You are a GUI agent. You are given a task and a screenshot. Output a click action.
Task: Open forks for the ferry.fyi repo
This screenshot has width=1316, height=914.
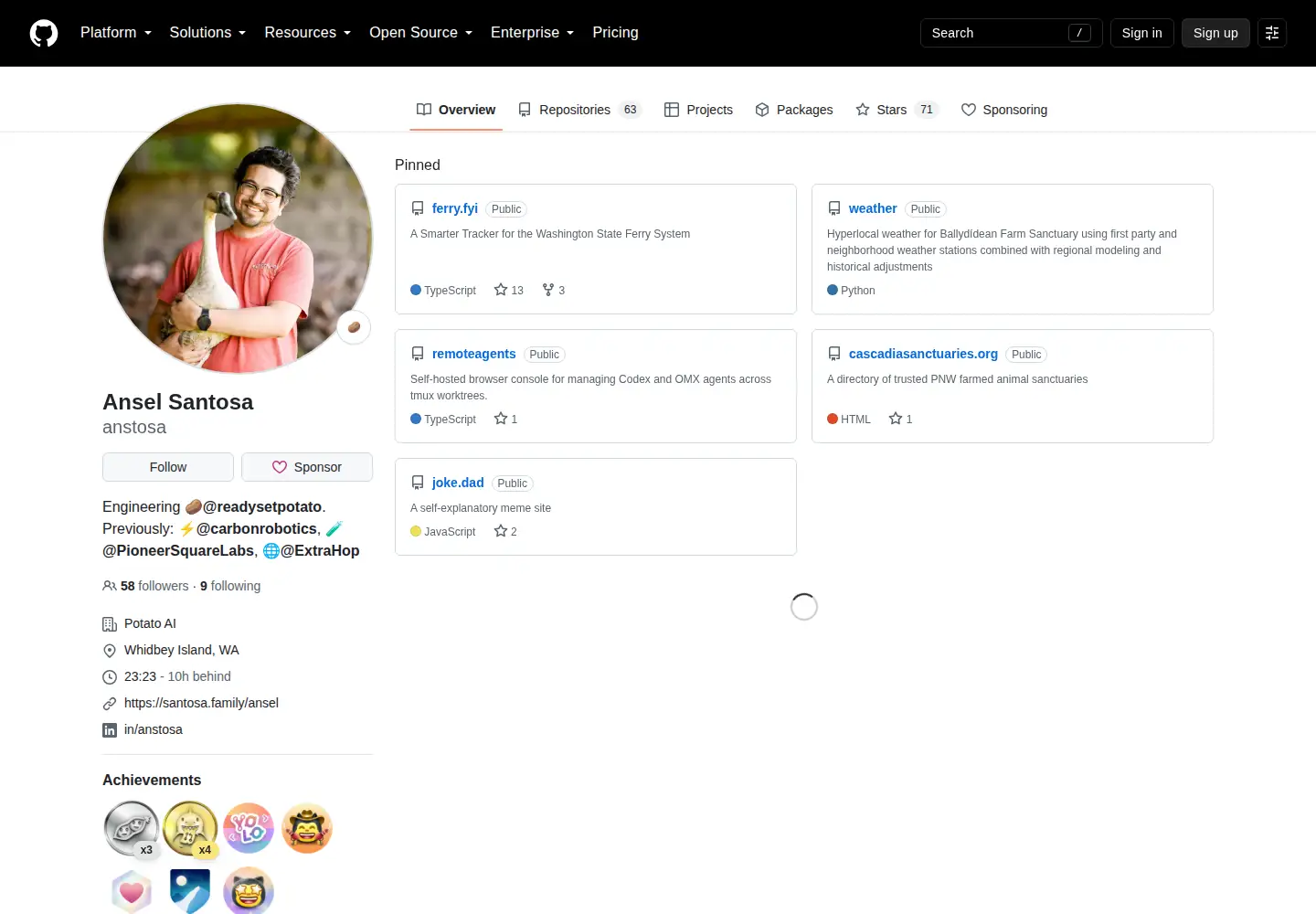(x=554, y=290)
